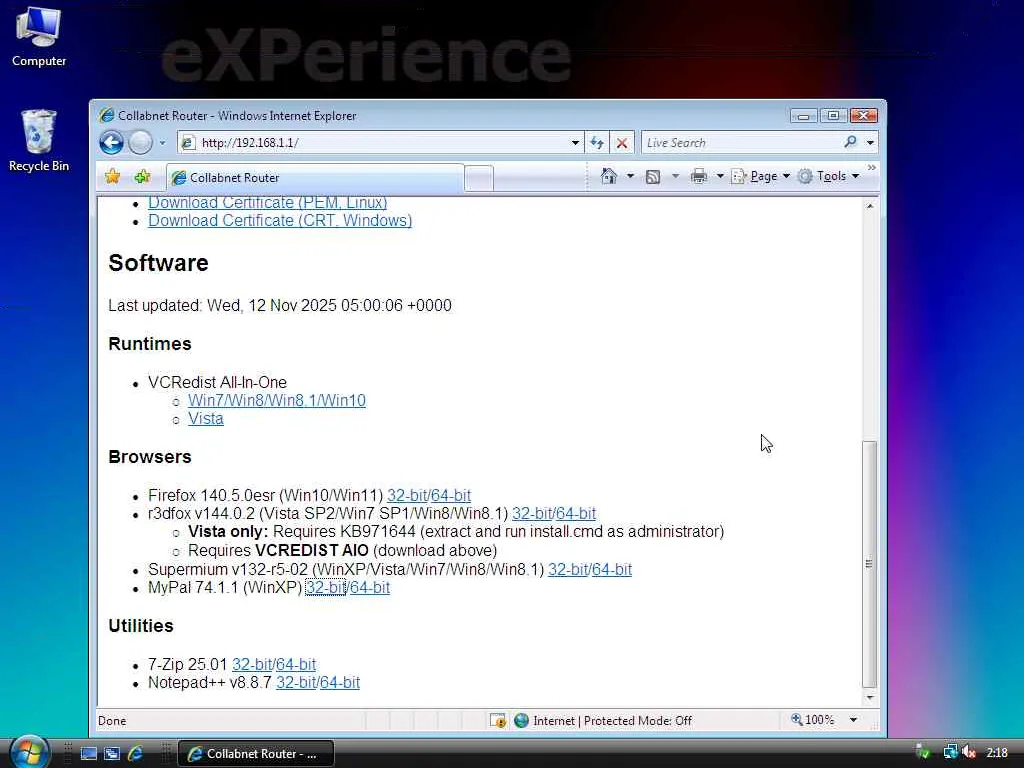Download Firefox 140.5.0esr 32-bit

coord(407,496)
